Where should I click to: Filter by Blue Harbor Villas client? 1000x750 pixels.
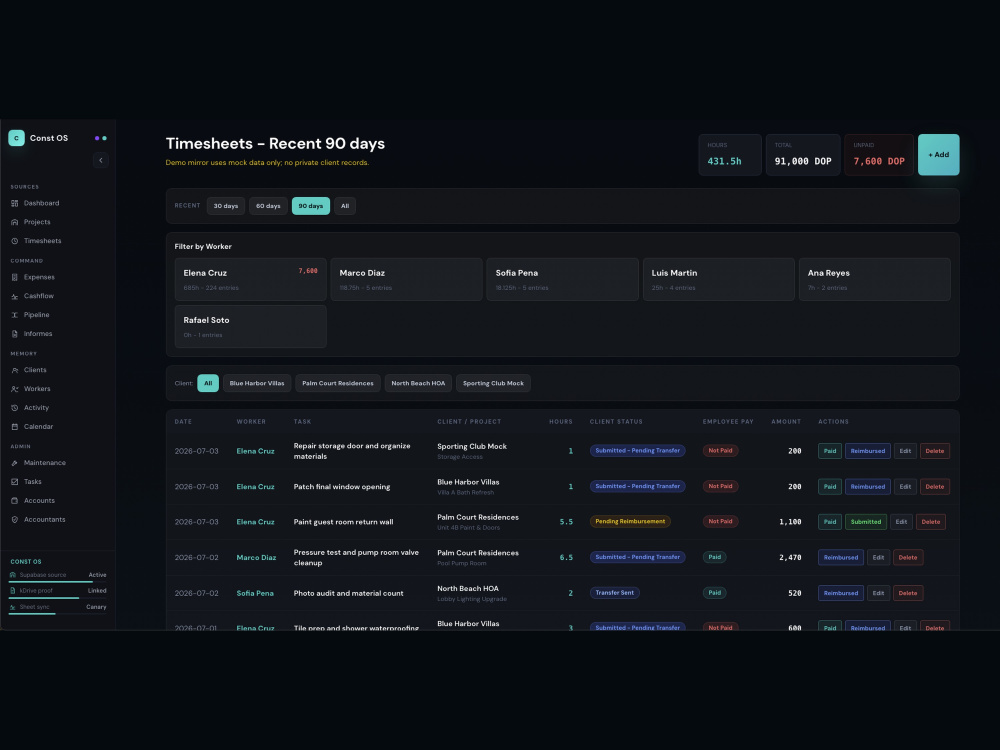pos(257,383)
